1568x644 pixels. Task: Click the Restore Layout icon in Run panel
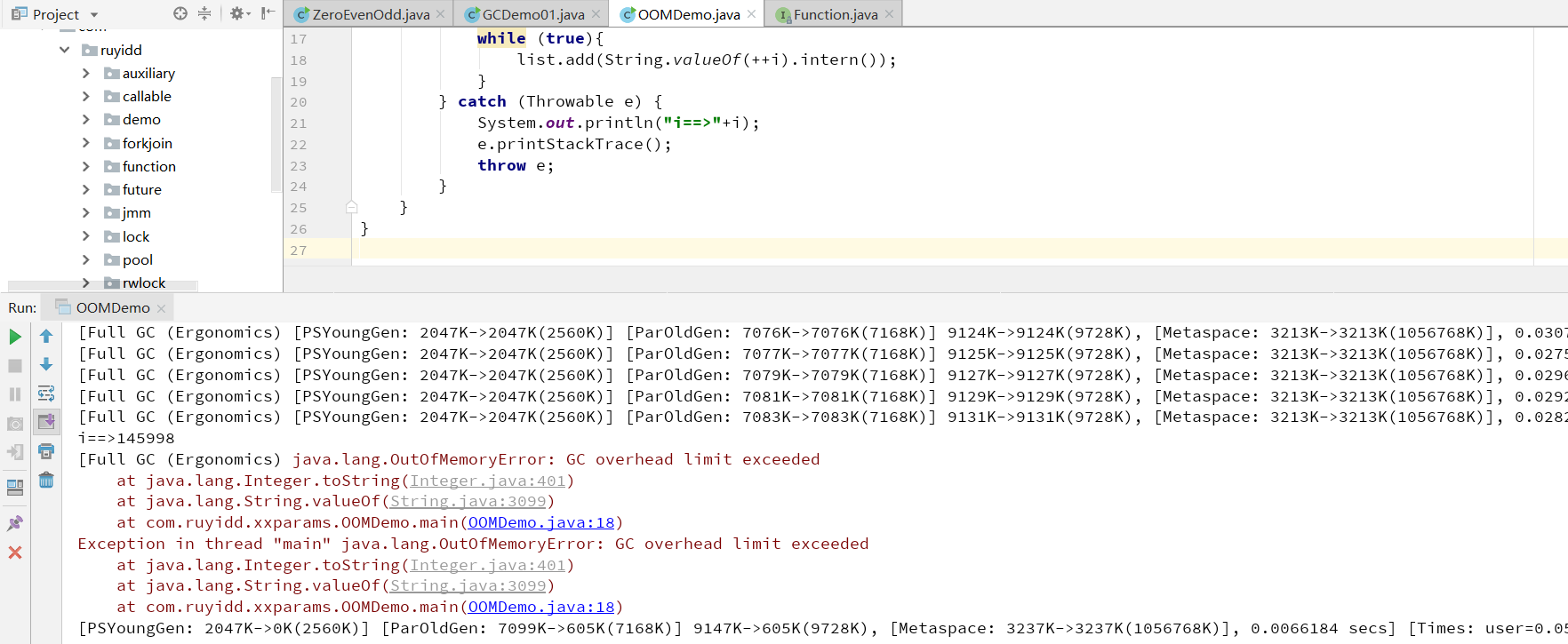coord(15,488)
